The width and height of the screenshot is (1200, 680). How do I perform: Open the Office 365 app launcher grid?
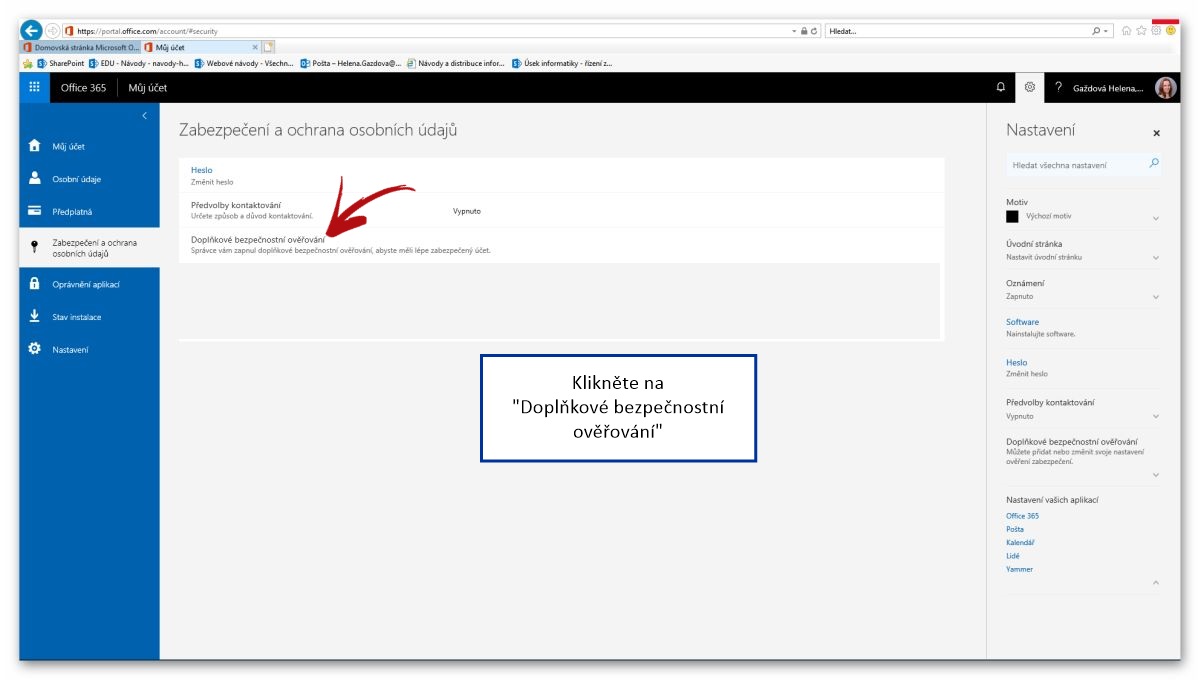(34, 88)
